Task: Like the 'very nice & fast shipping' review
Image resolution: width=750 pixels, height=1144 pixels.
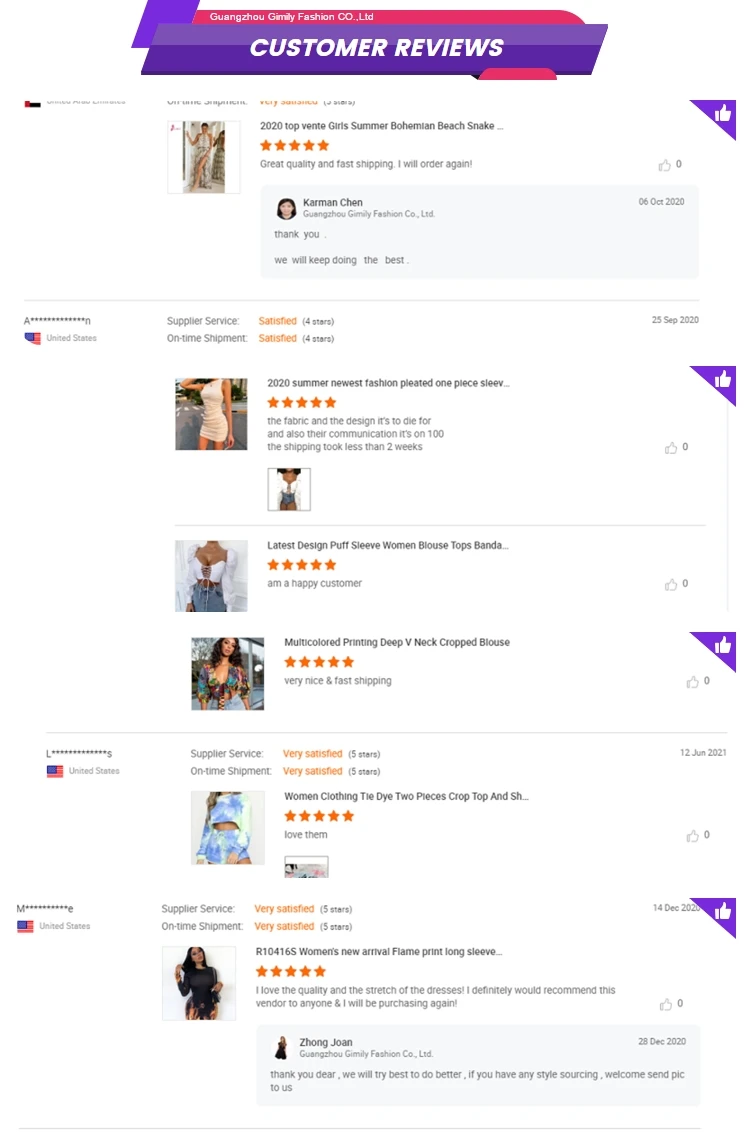Action: point(692,681)
